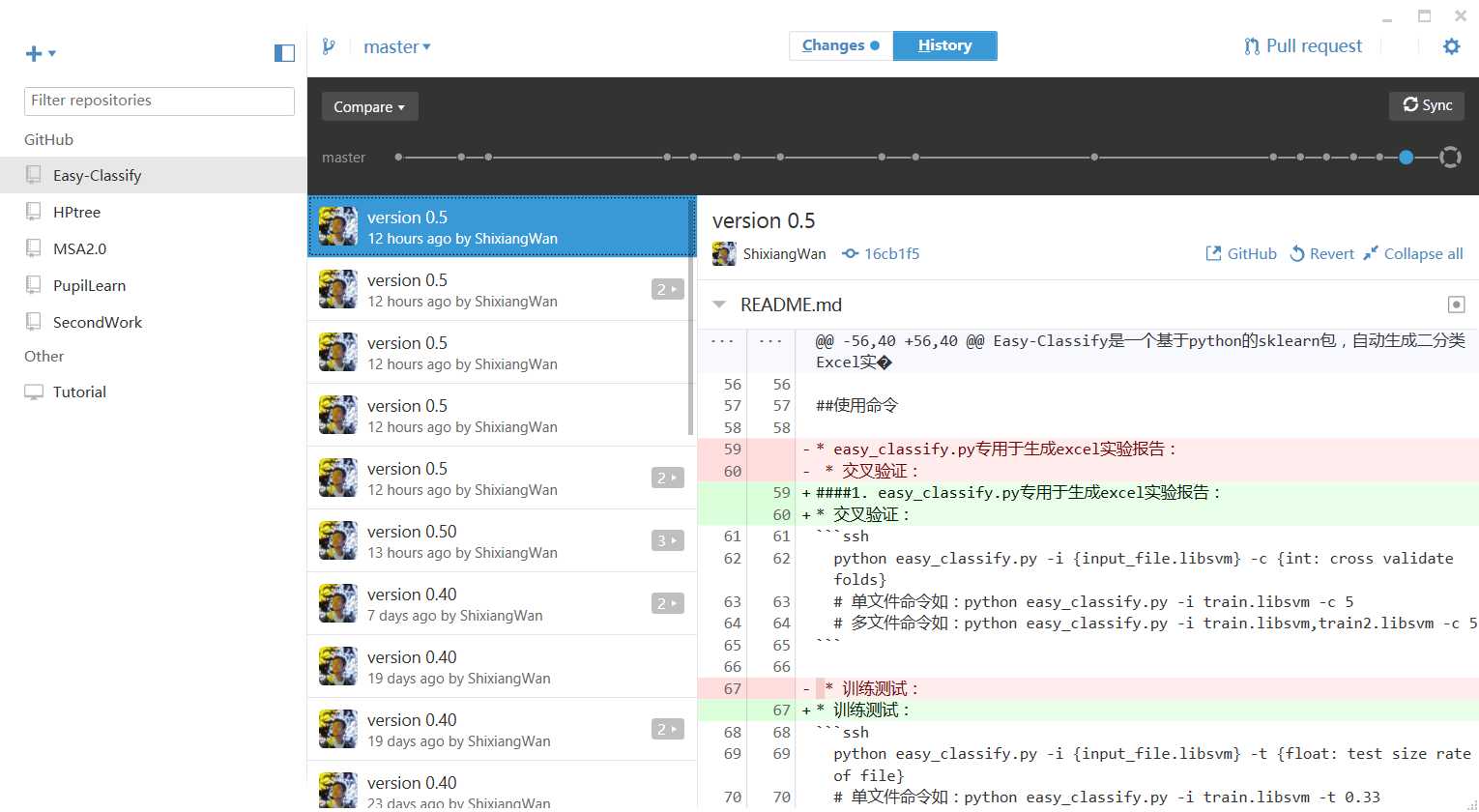Screen dimensions: 1479x812
Task: Select the Tutorial repository
Action: pyautogui.click(x=153, y=391)
